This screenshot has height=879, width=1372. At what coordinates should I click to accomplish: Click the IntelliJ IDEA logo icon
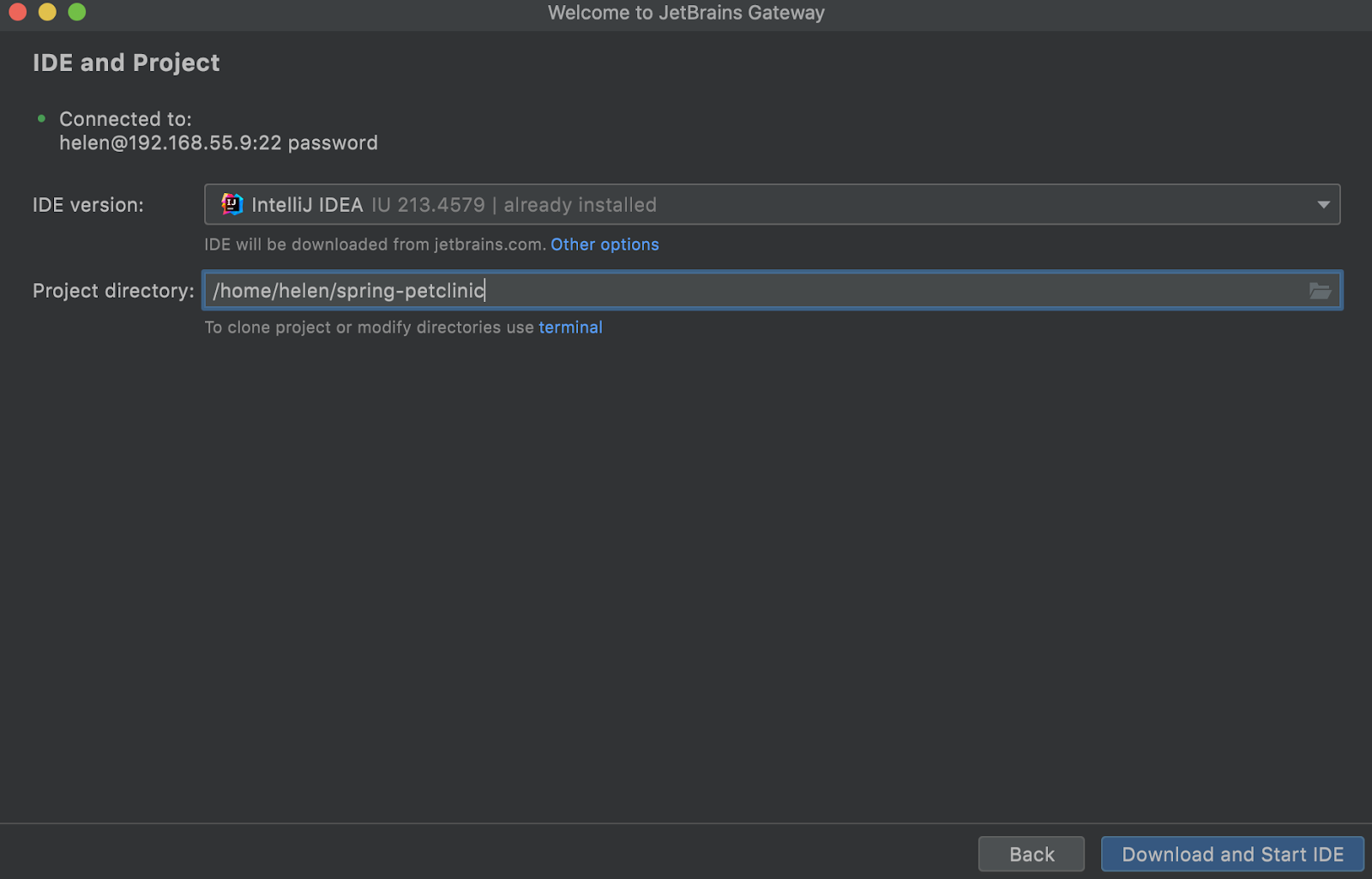(x=232, y=204)
